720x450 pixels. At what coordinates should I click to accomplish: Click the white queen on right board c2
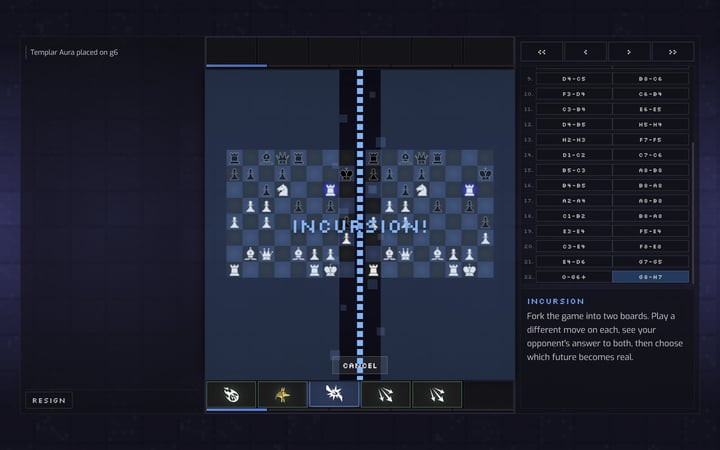coord(405,254)
